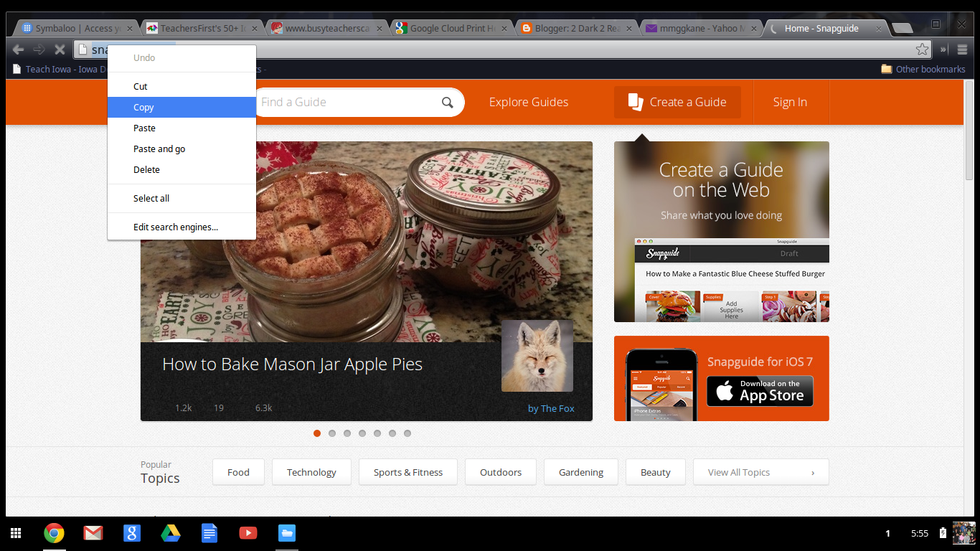Screen dimensions: 980x551
Task: Bookmark this page with the star
Action: click(x=922, y=49)
